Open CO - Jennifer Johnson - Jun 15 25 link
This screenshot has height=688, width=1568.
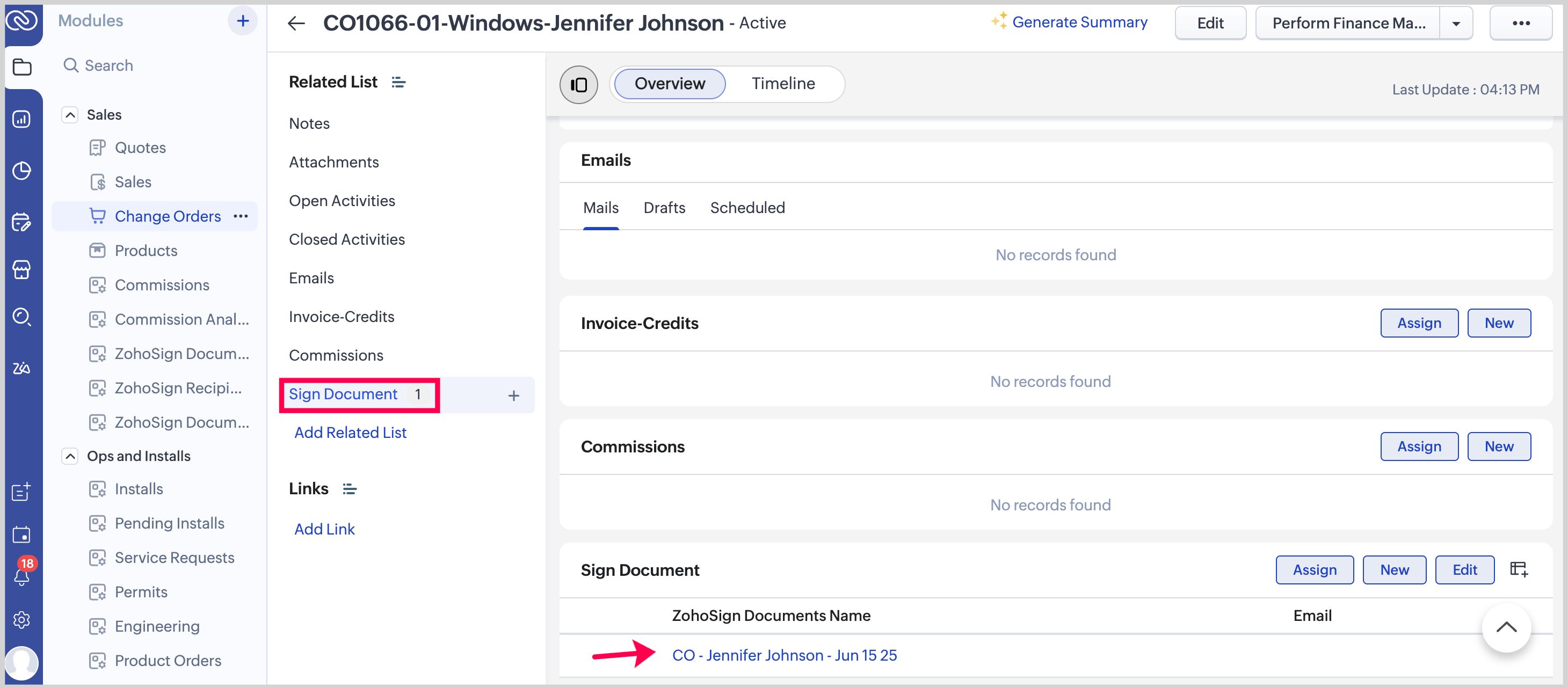[784, 655]
